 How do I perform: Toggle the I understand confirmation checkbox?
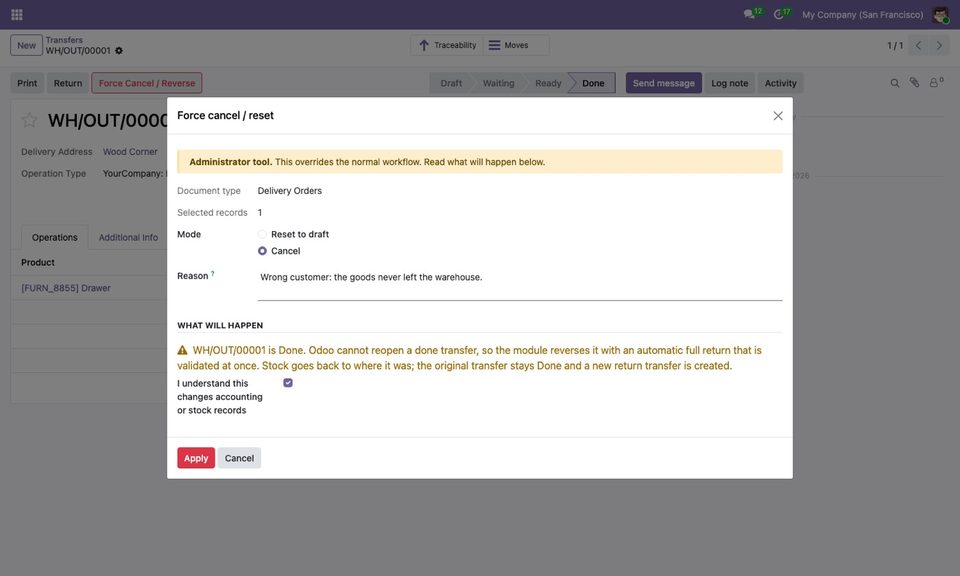coord(288,383)
